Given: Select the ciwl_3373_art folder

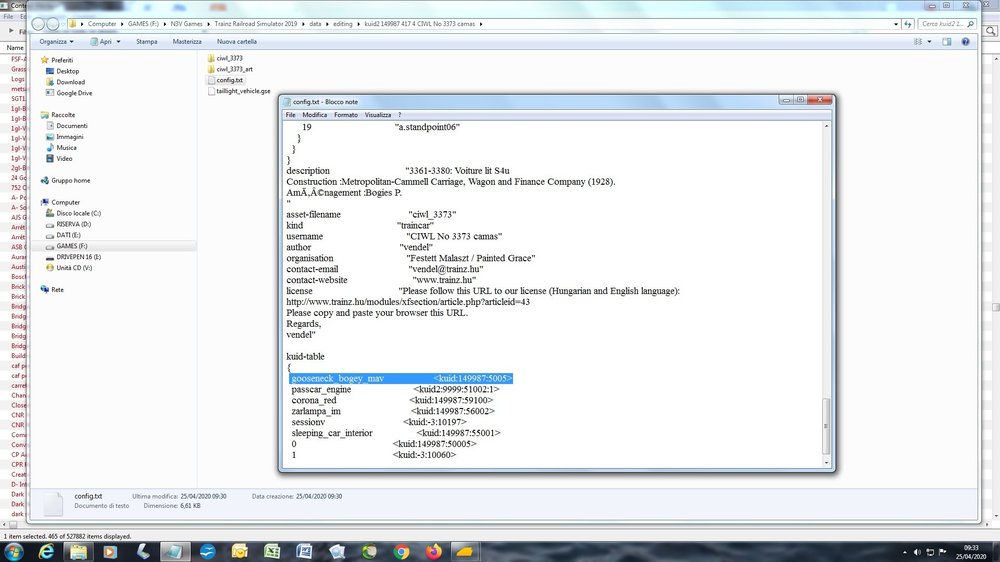Looking at the screenshot, I should pyautogui.click(x=230, y=69).
